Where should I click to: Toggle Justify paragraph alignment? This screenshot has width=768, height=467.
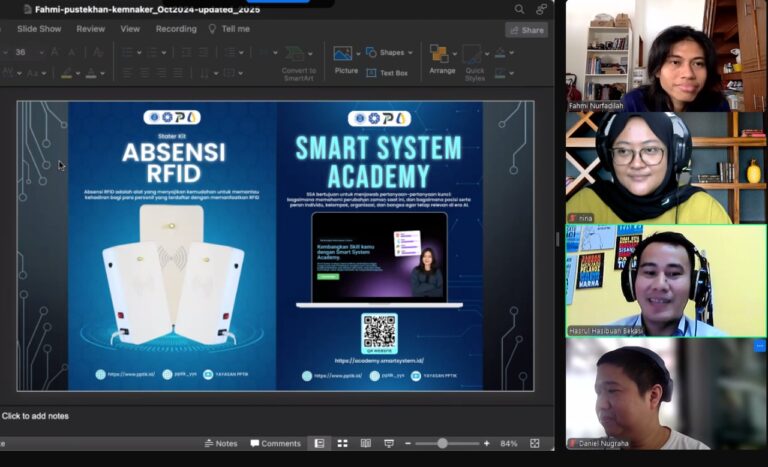(179, 73)
